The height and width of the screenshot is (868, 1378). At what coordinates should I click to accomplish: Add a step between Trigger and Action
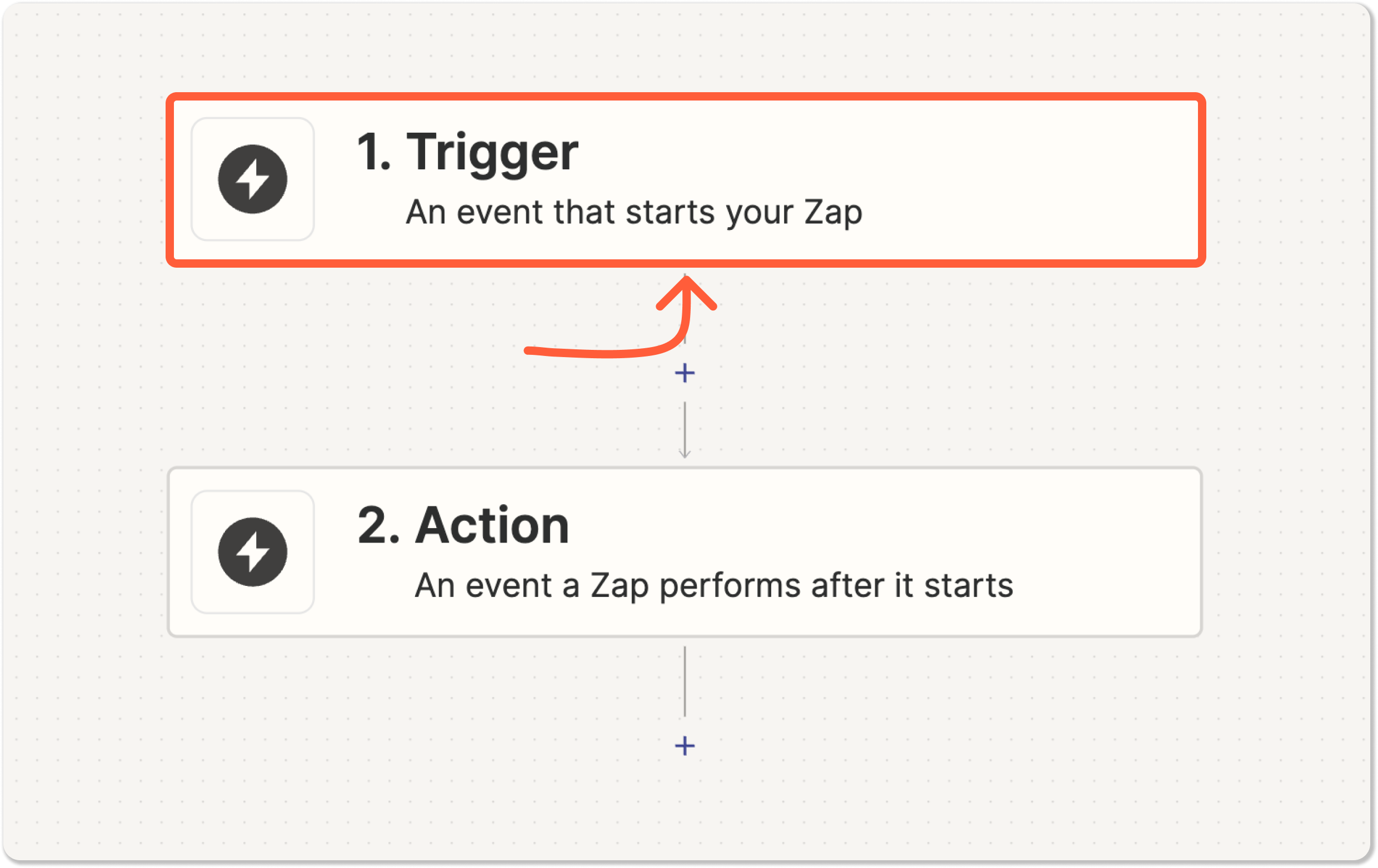pos(685,373)
